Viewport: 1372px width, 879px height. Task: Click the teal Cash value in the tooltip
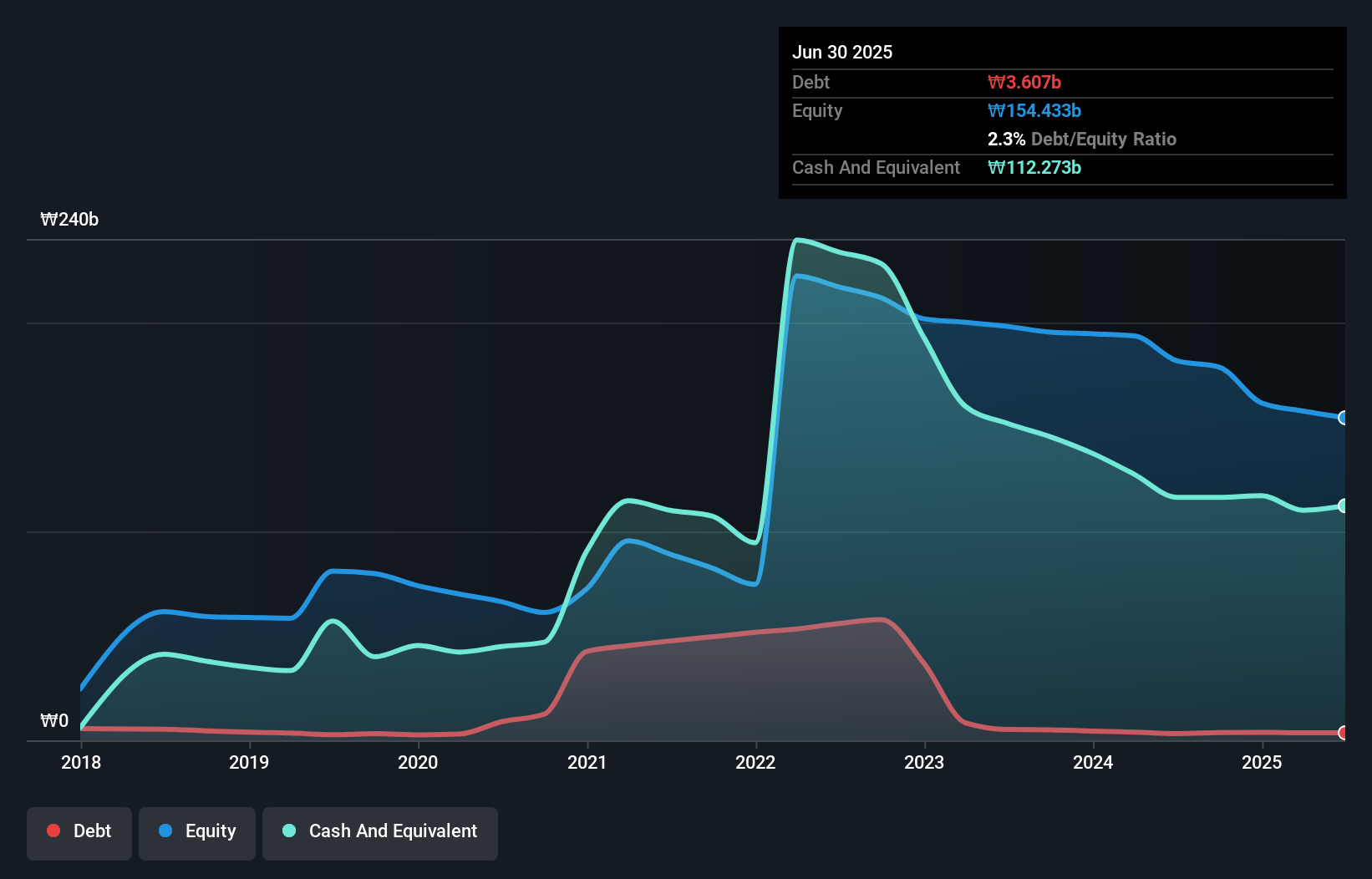point(1035,167)
